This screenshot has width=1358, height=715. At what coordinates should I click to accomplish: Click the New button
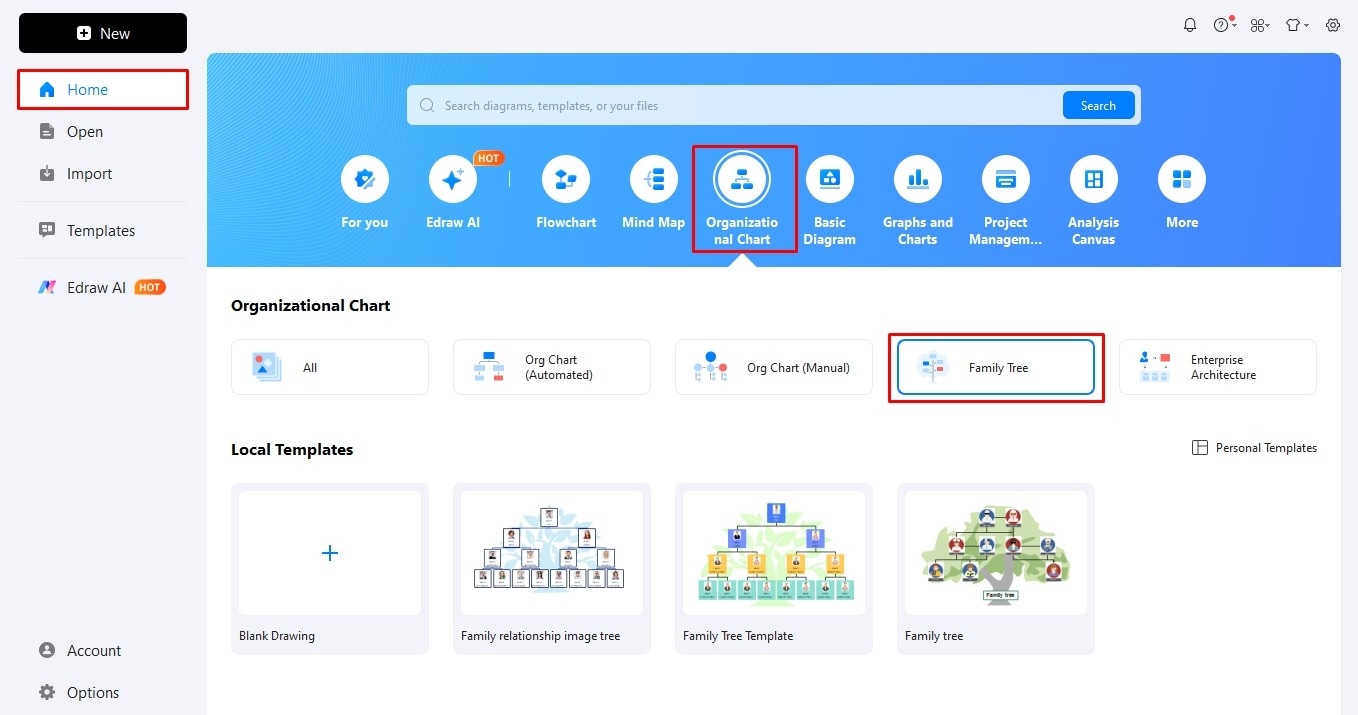[103, 33]
